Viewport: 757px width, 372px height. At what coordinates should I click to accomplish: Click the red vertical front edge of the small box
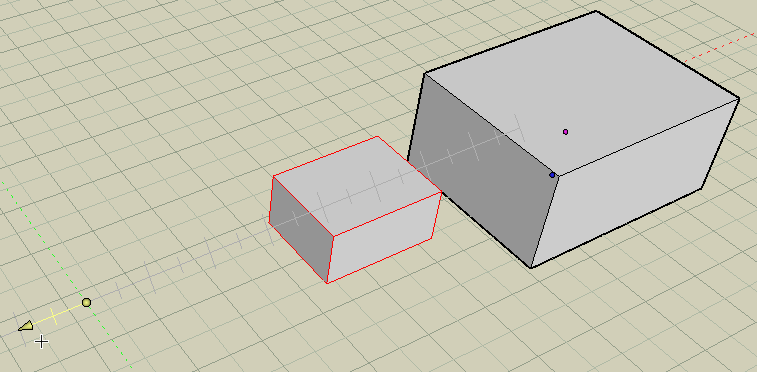[330, 260]
